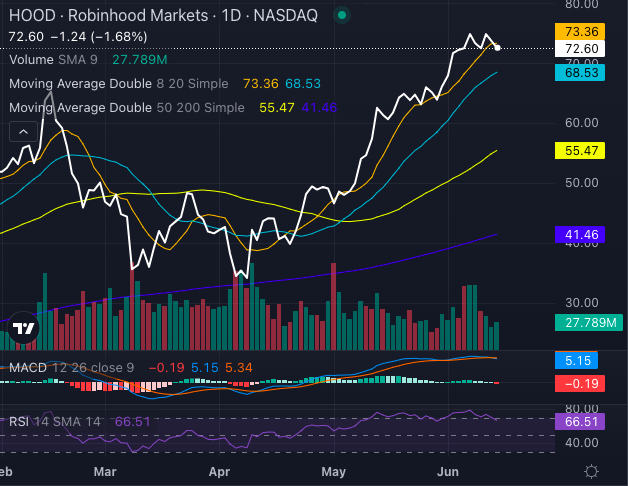Click the white 72.60 current price label

tap(580, 48)
